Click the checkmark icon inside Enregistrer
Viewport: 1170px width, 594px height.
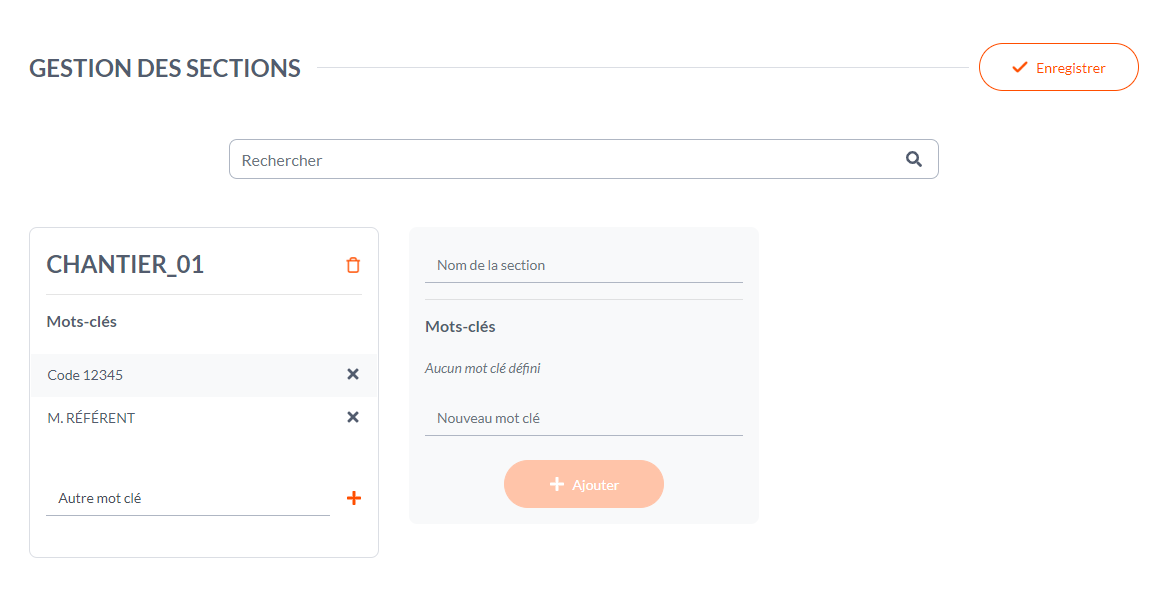coord(1019,67)
